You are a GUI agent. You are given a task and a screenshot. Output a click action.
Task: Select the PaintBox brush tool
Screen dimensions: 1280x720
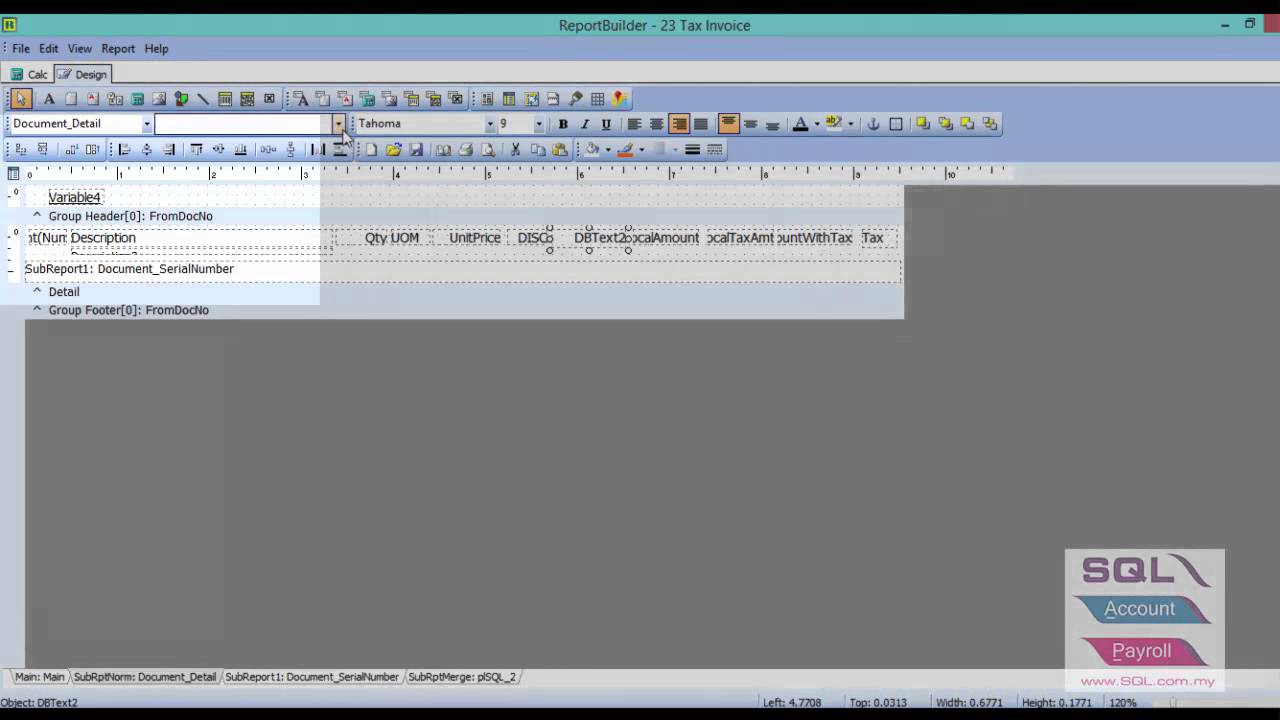(x=575, y=99)
